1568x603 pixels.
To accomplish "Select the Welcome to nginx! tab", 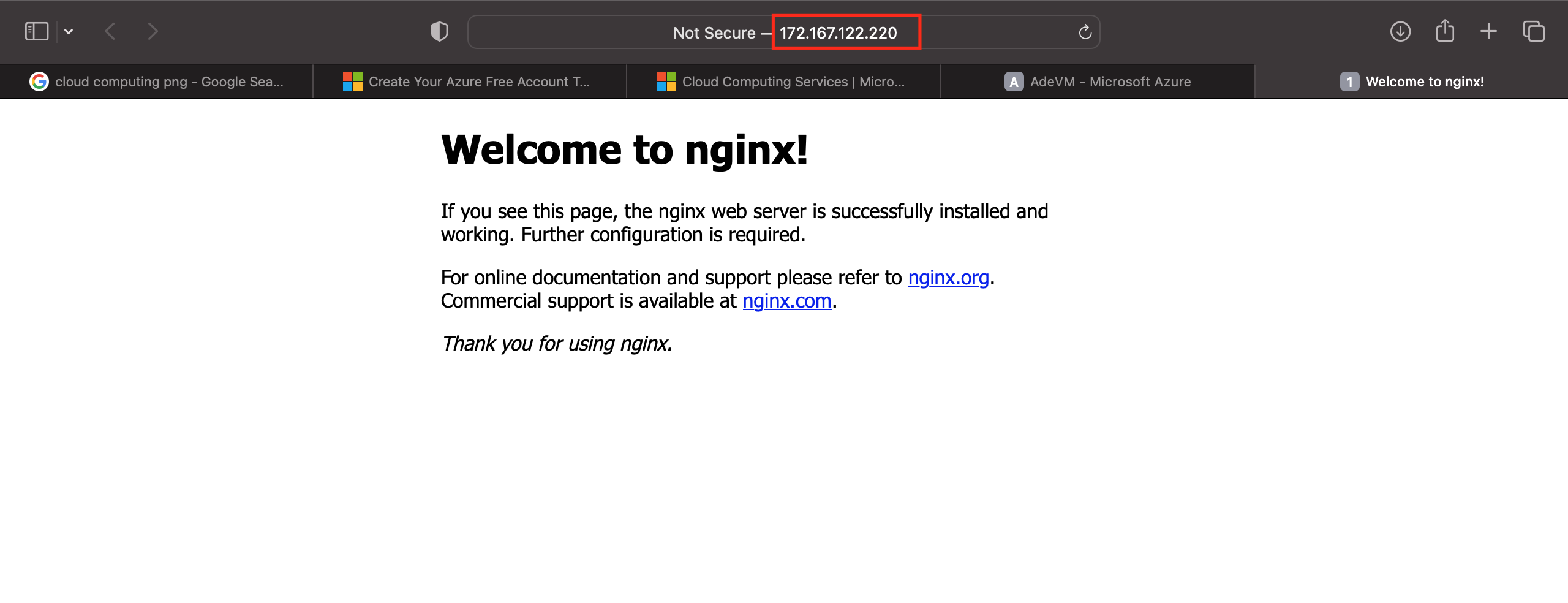I will [1411, 82].
